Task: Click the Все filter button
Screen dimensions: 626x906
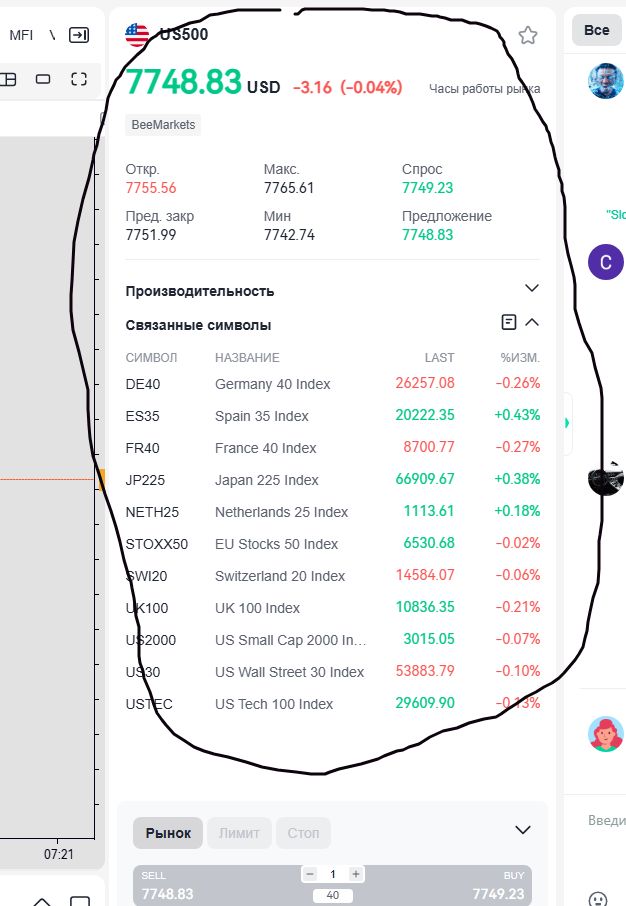Action: click(x=596, y=30)
